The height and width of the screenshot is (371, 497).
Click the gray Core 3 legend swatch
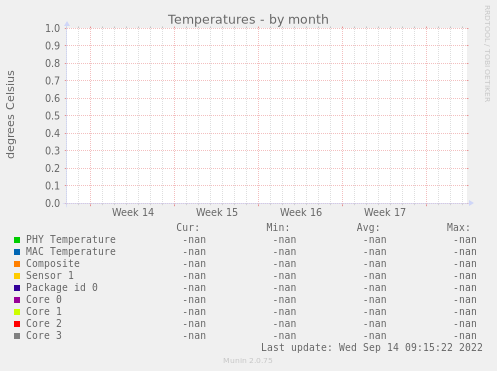pyautogui.click(x=17, y=336)
